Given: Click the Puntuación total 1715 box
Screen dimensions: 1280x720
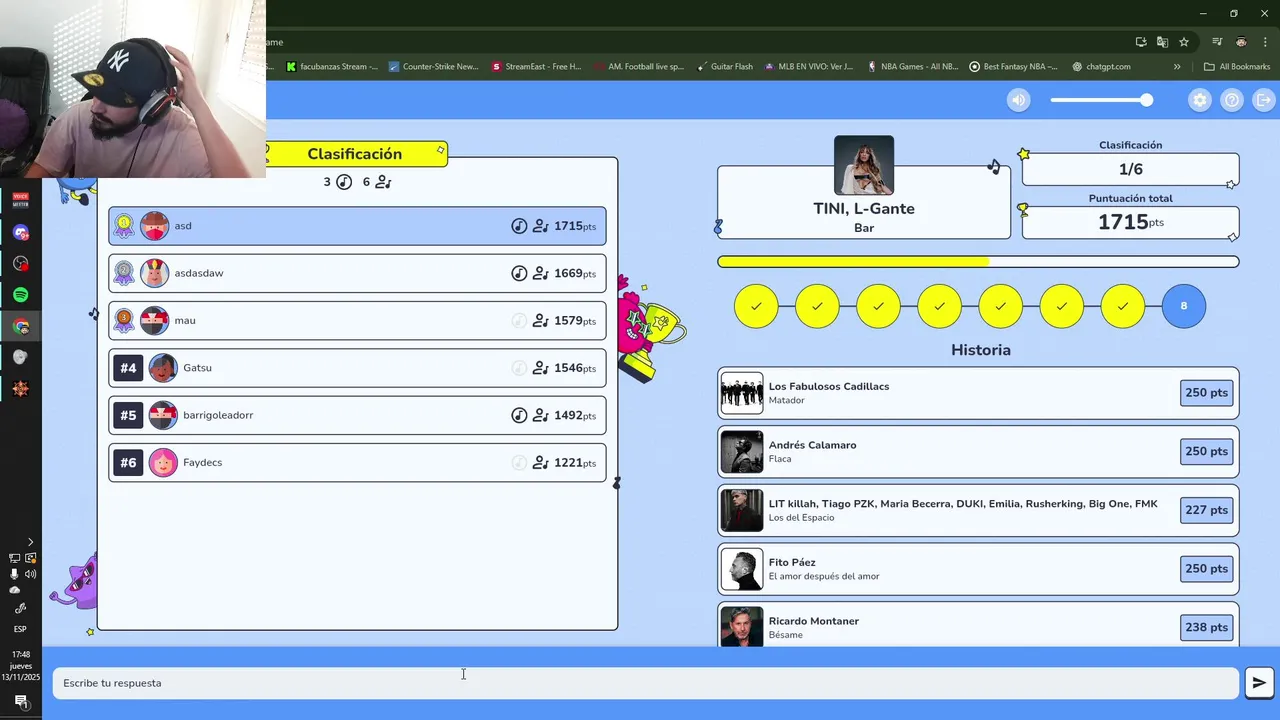Looking at the screenshot, I should point(1130,223).
